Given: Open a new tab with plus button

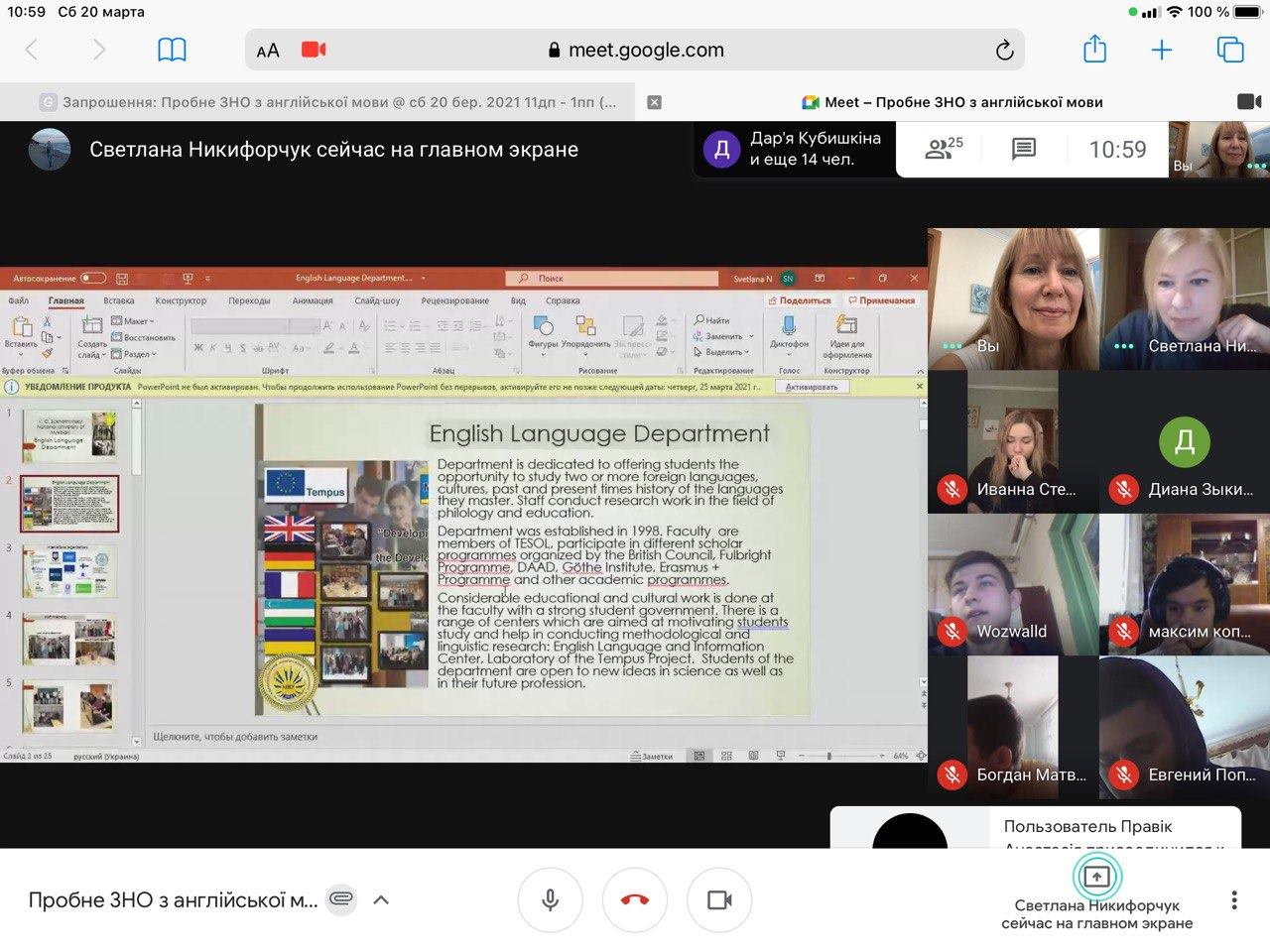Looking at the screenshot, I should (1161, 50).
